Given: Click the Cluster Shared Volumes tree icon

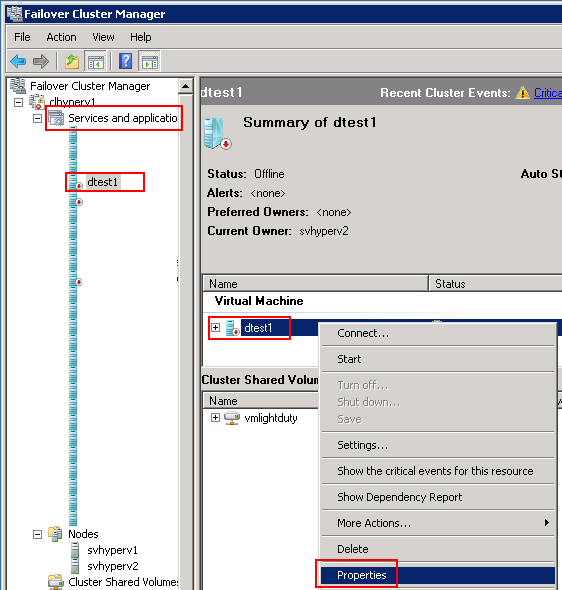Looking at the screenshot, I should pos(56,582).
